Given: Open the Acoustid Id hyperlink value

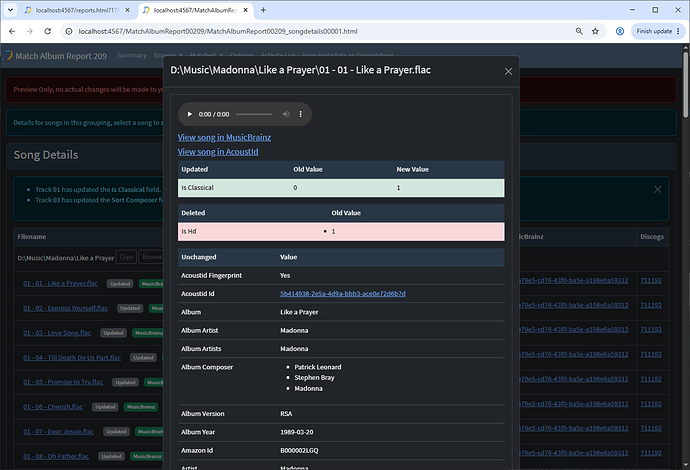Looking at the screenshot, I should tap(343, 294).
